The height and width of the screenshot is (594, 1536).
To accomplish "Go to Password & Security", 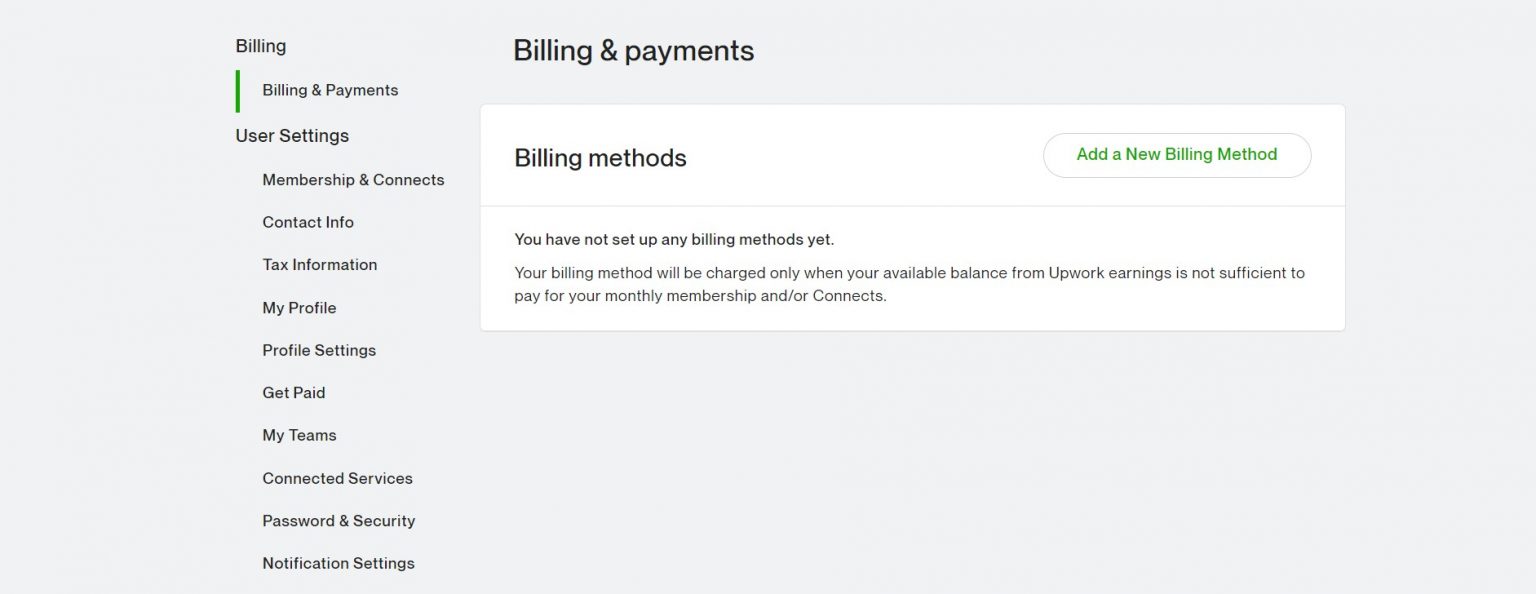I will coord(338,521).
